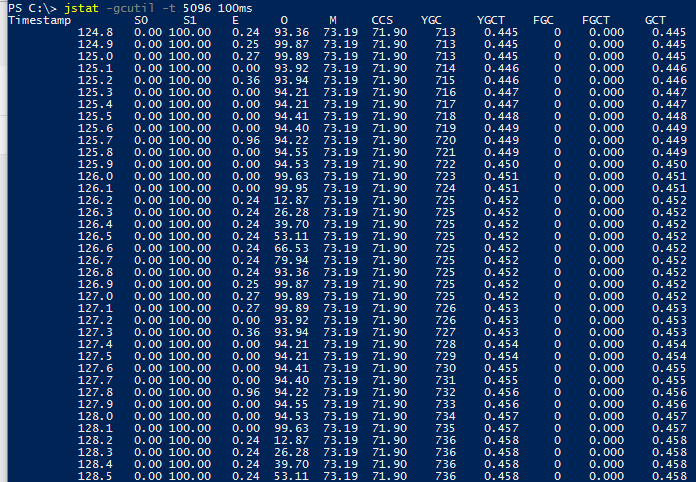
Task: Click S1 value 100.00 in row 127.5
Action: click(x=190, y=356)
